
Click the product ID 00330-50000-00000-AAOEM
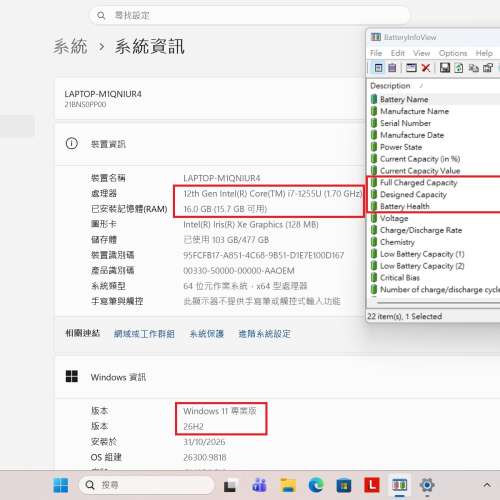tap(239, 271)
